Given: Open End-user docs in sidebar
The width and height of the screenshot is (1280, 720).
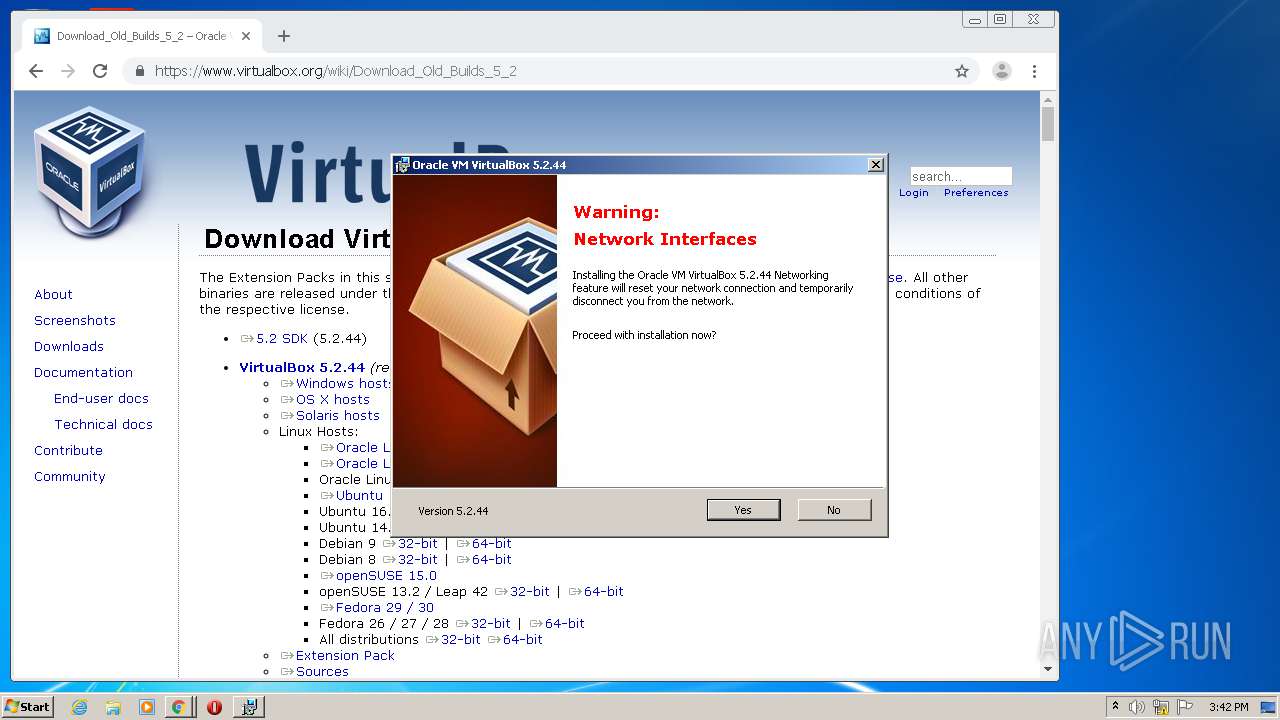Looking at the screenshot, I should (x=101, y=399).
